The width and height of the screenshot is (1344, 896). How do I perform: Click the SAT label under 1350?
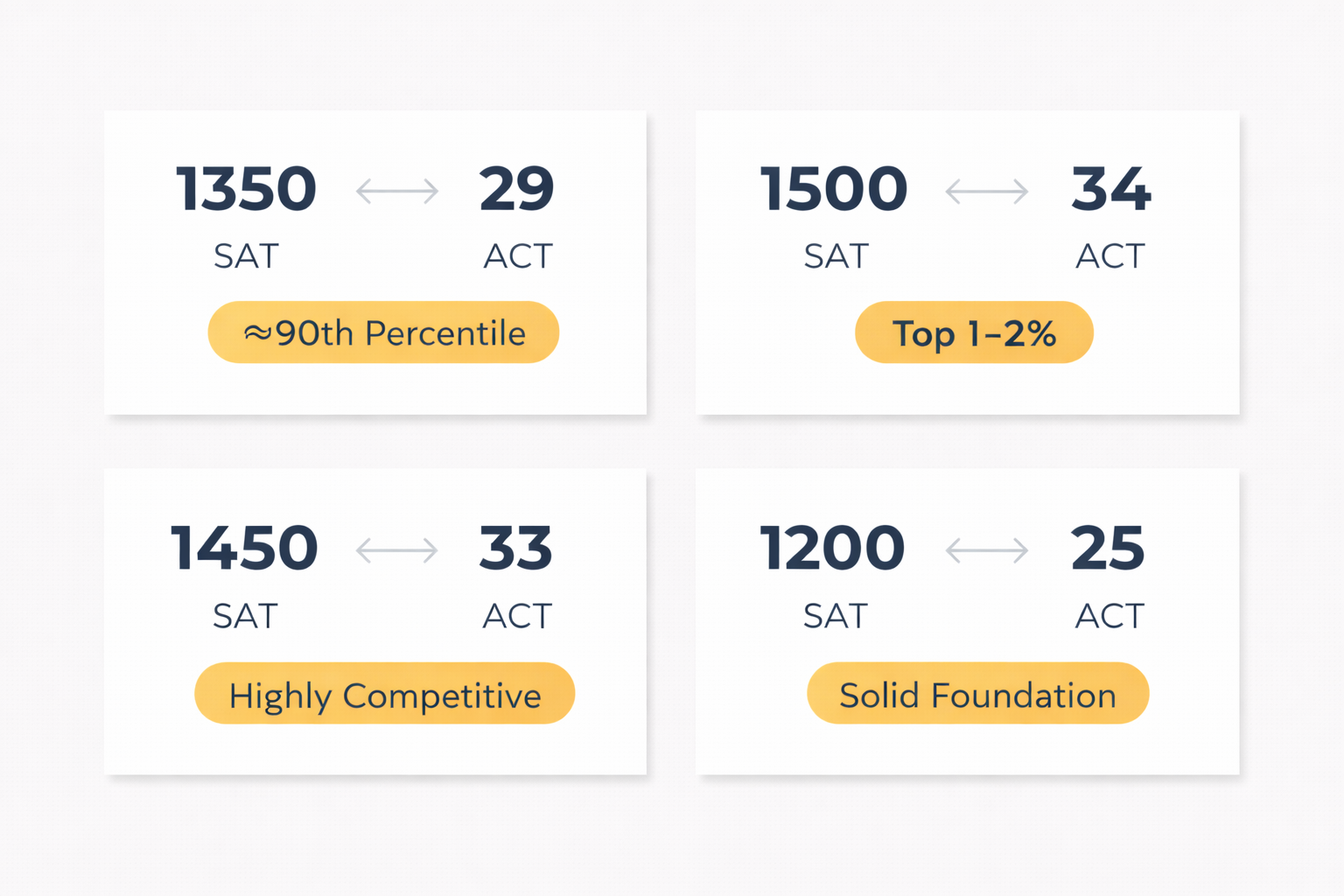pyautogui.click(x=246, y=256)
